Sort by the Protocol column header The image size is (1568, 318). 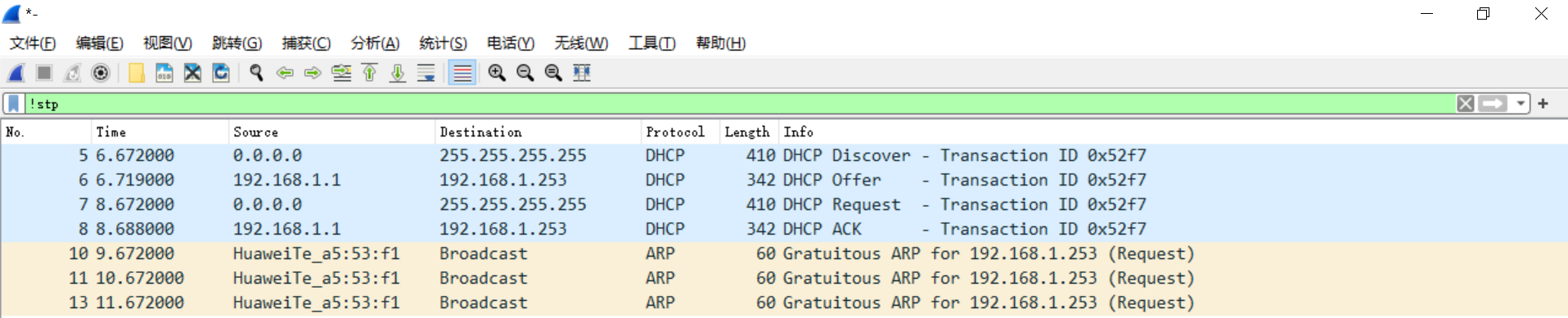(x=680, y=132)
